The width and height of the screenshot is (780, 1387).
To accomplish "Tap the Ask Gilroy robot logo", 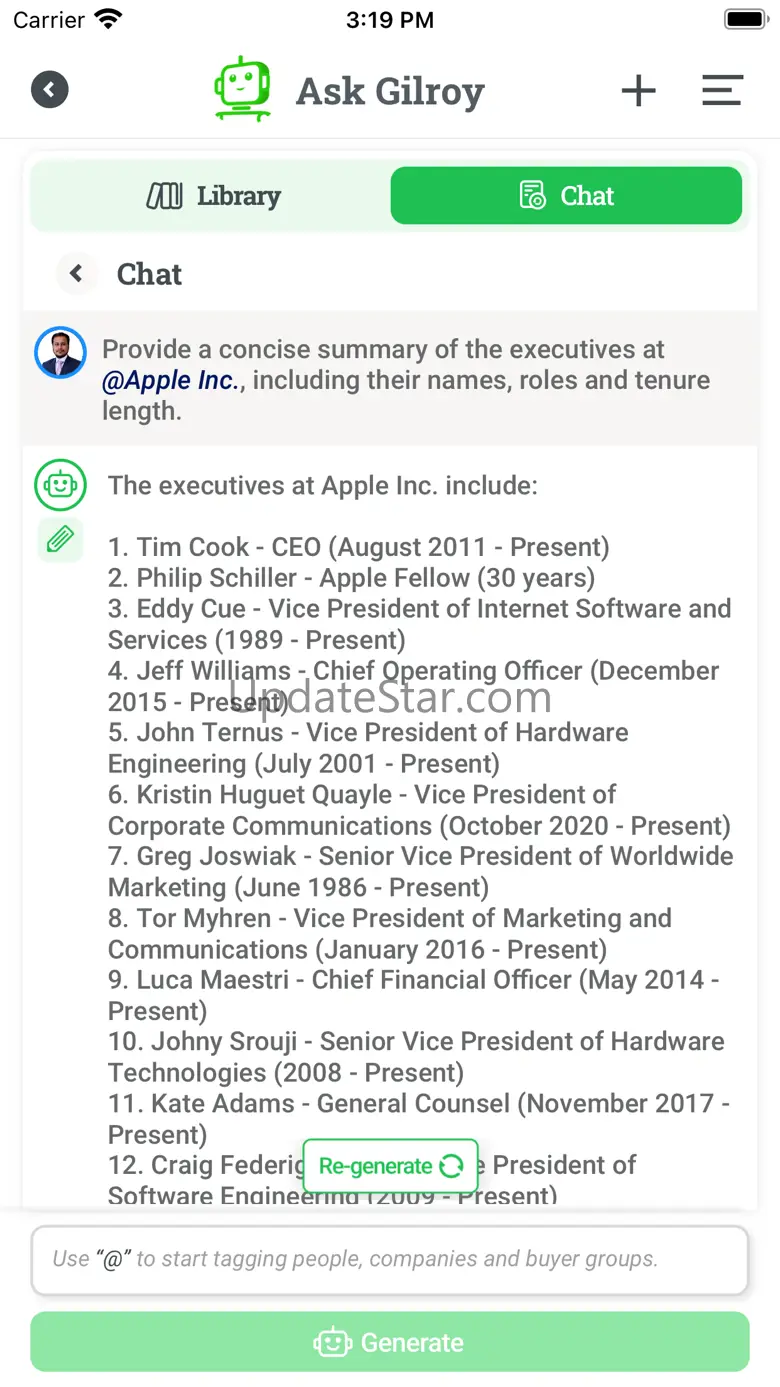I will (x=242, y=89).
